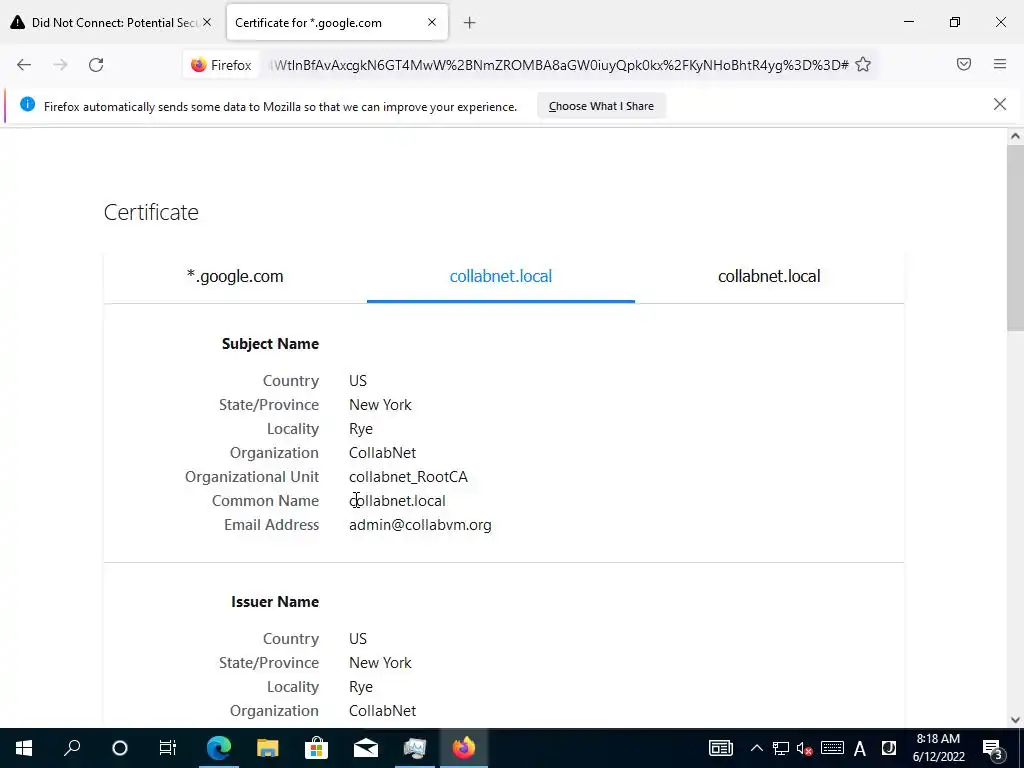Click the Issuer Locality value Rye
Image resolution: width=1024 pixels, height=768 pixels.
pos(360,687)
